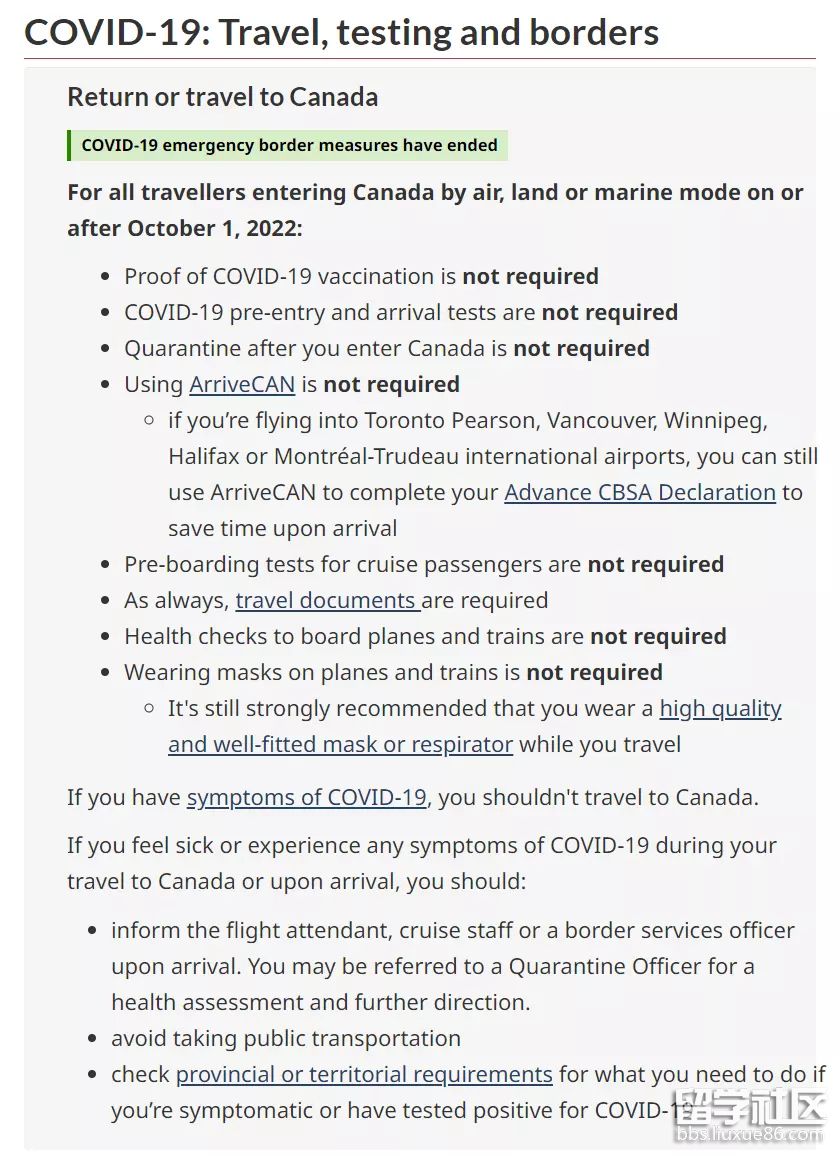Visit the provincial or territorial requirements link
This screenshot has width=840, height=1156.
tap(364, 1075)
